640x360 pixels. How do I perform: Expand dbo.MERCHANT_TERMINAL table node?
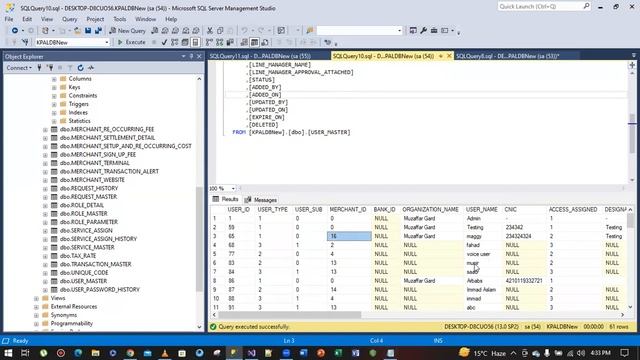point(45,163)
